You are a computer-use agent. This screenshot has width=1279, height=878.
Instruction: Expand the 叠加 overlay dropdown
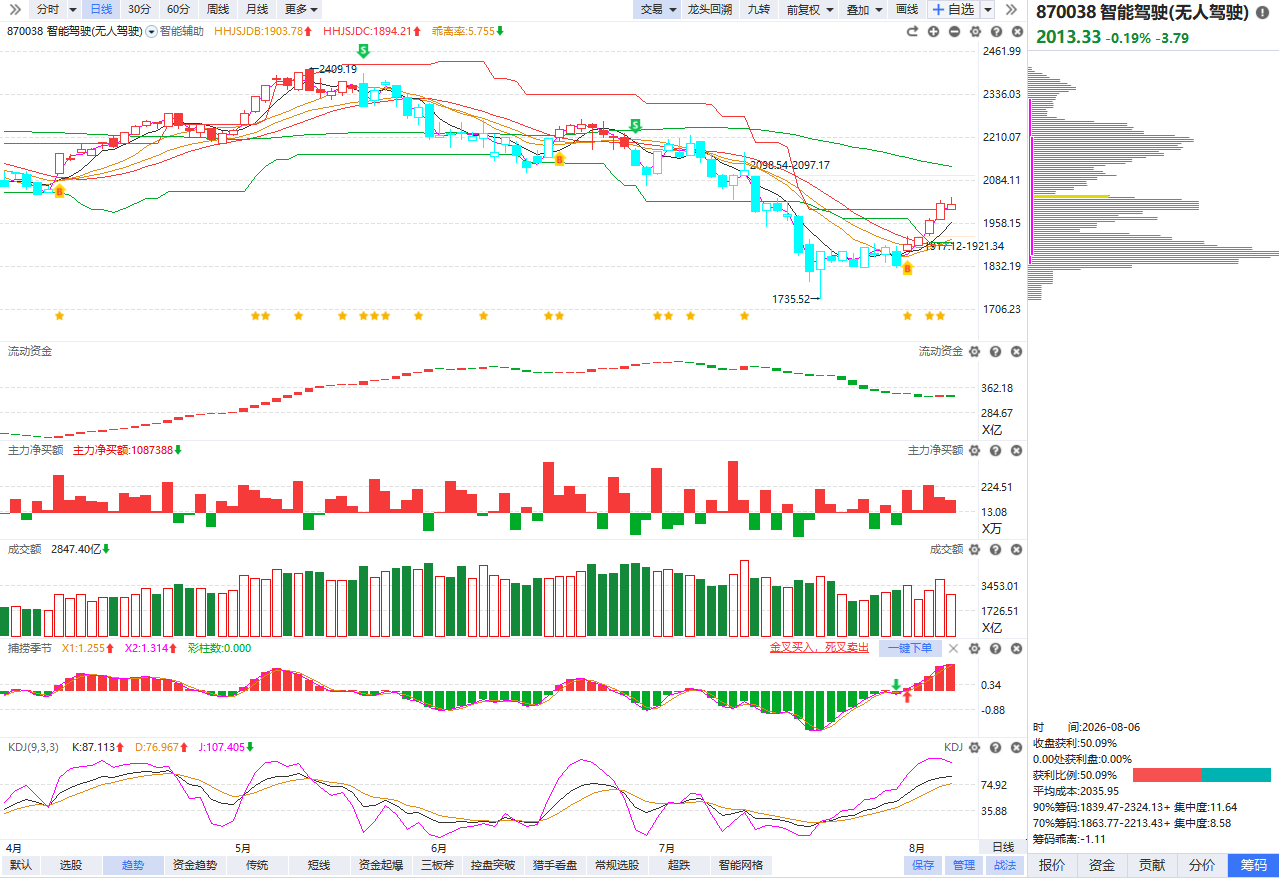(x=863, y=9)
